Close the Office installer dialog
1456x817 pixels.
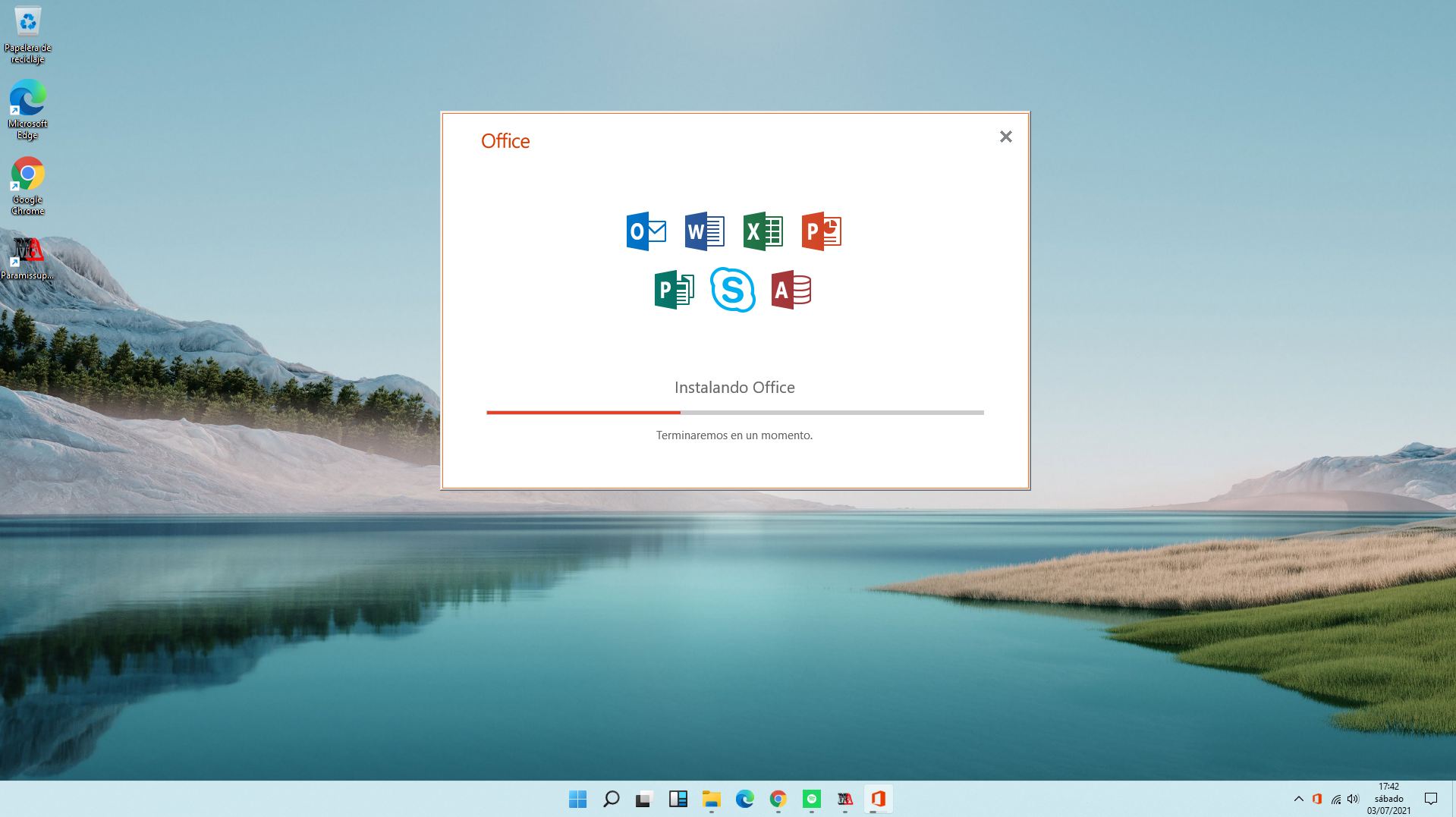[1005, 137]
